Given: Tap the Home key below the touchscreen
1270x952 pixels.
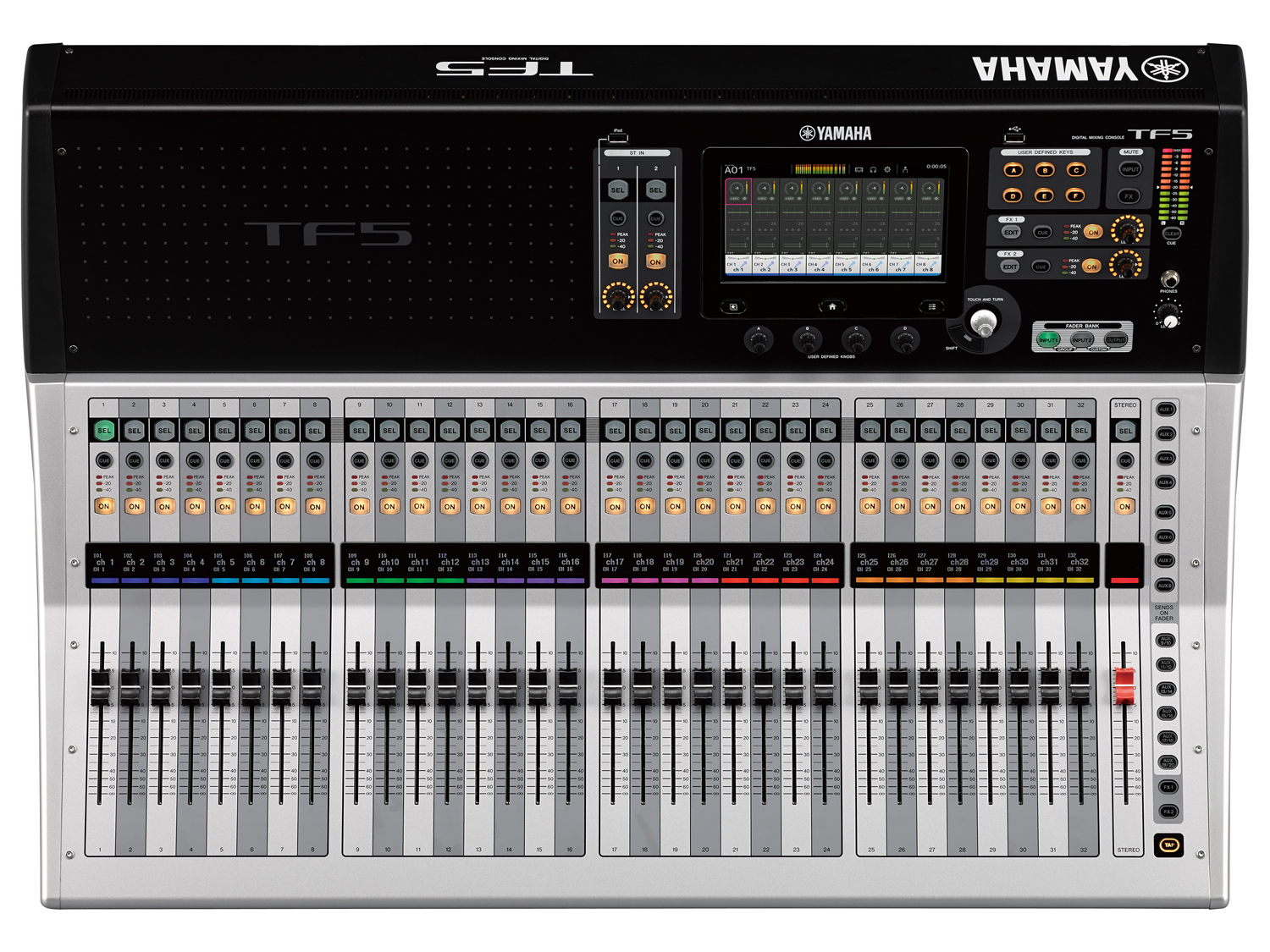Looking at the screenshot, I should pyautogui.click(x=832, y=306).
